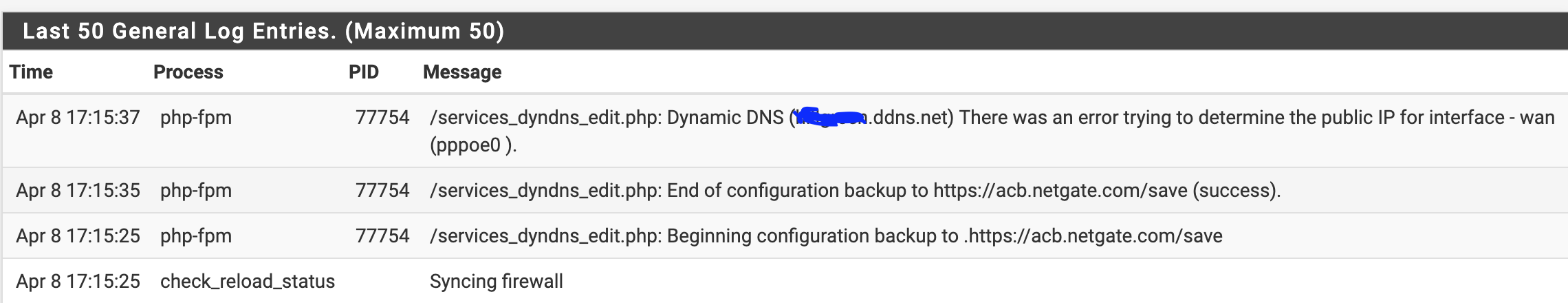Click the Process column header
The width and height of the screenshot is (1568, 303).
188,72
